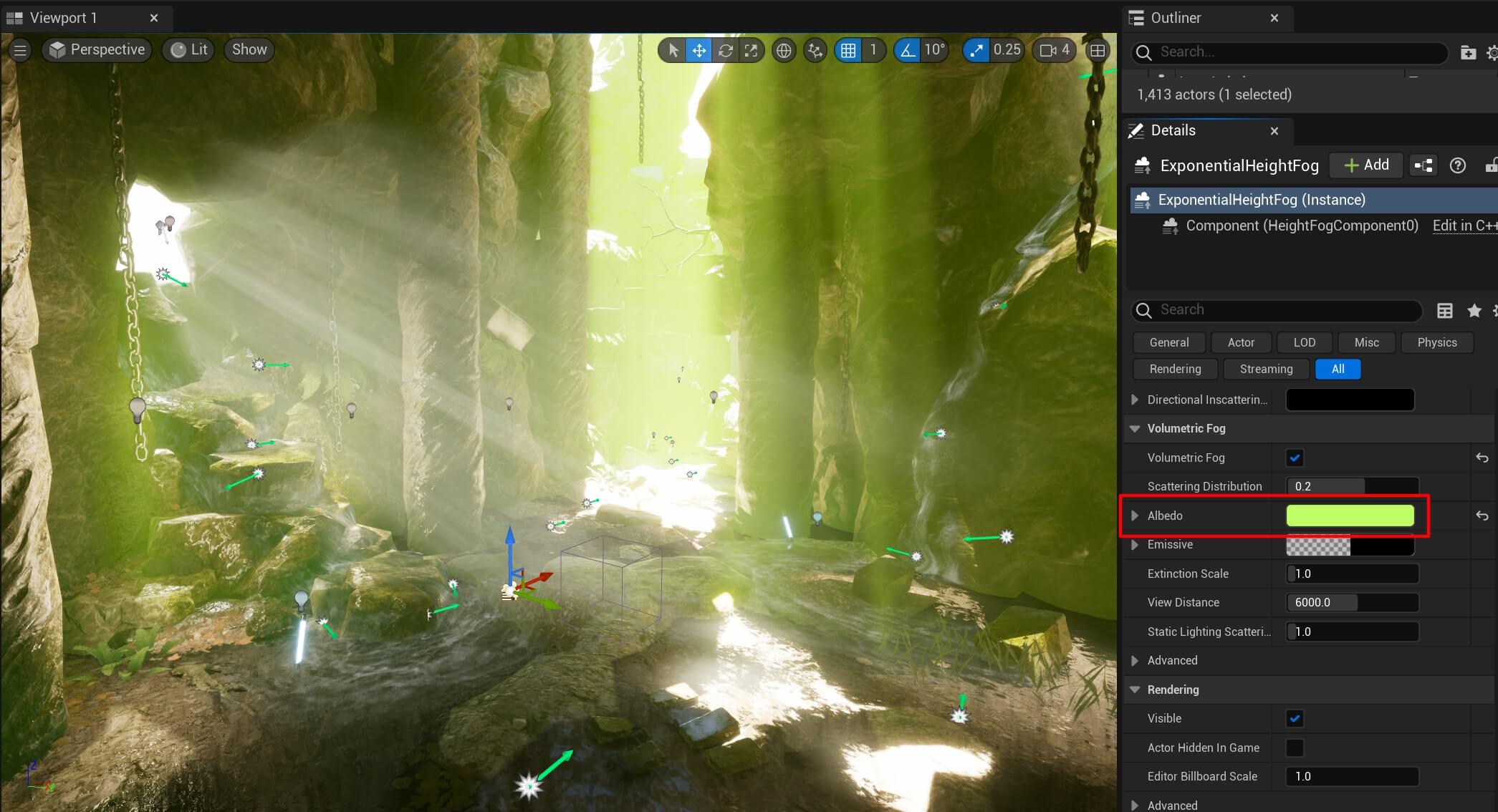
Task: Collapse the Volumetric Fog section
Action: pyautogui.click(x=1134, y=428)
